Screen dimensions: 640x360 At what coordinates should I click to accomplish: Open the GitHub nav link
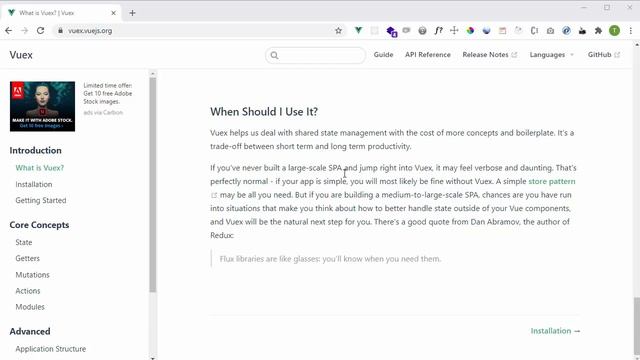[x=604, y=55]
